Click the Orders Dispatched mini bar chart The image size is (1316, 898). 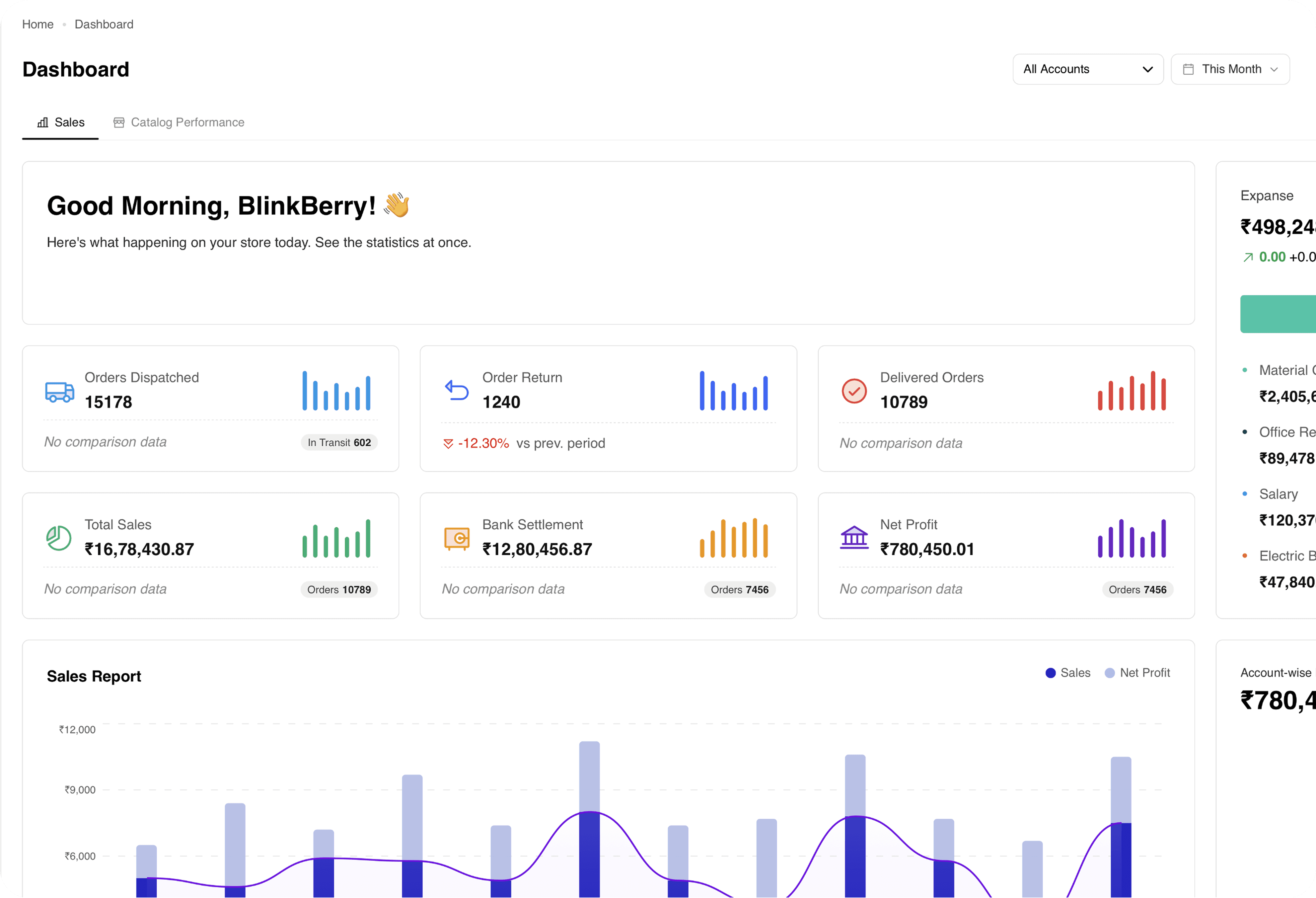[x=336, y=391]
